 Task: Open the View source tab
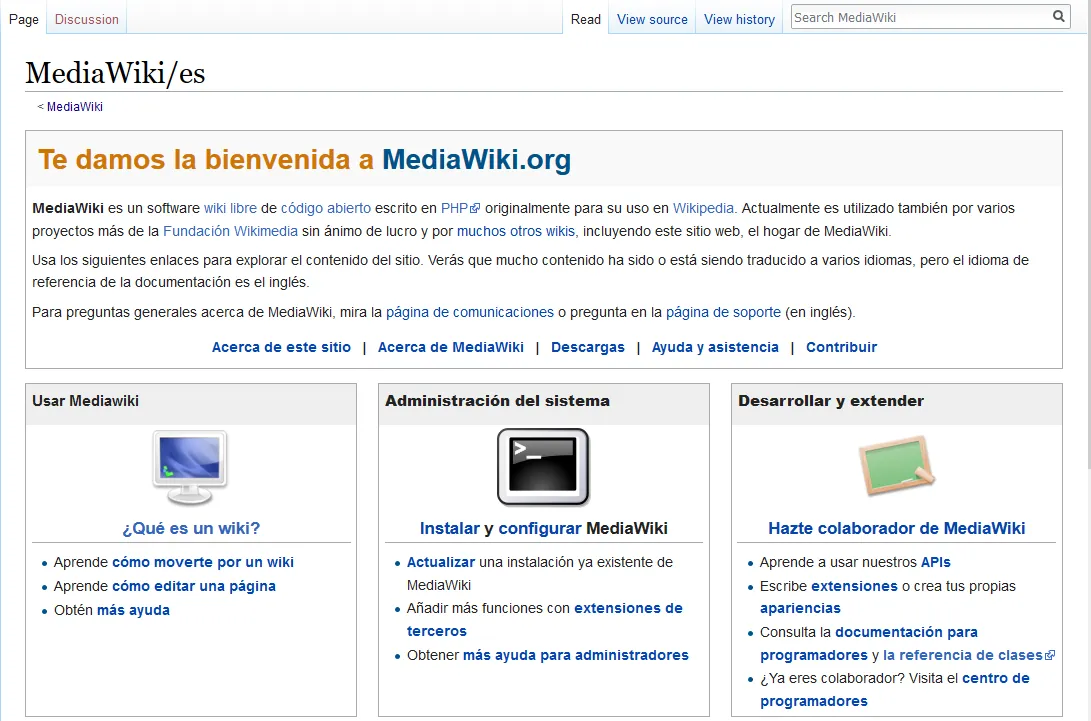pyautogui.click(x=652, y=19)
